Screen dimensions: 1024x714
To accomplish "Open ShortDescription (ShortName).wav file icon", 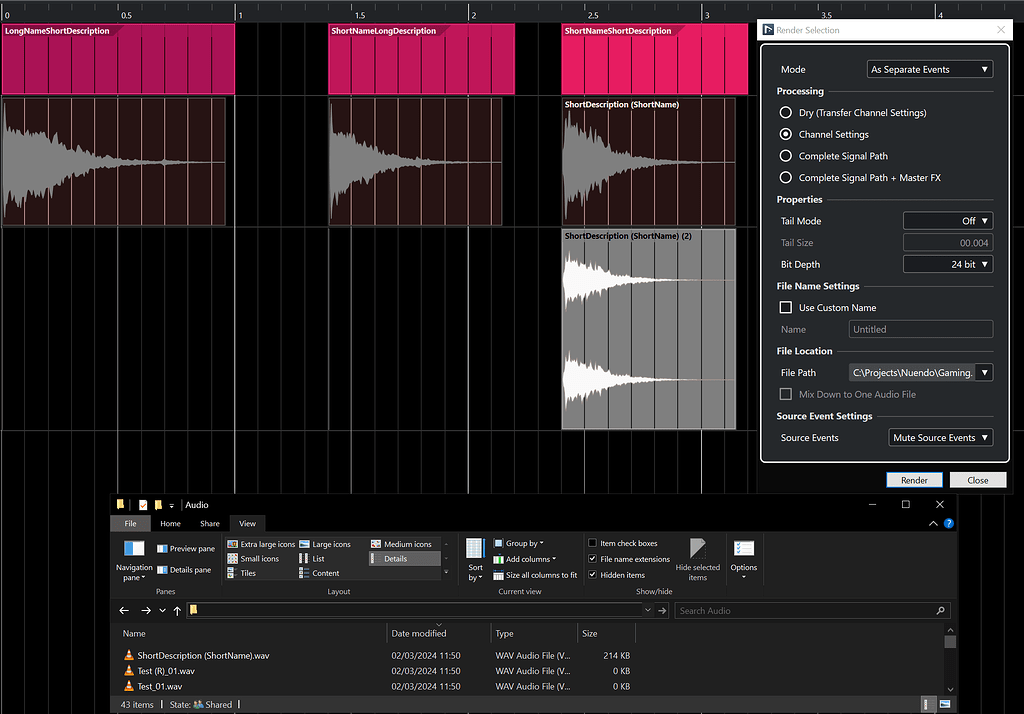I will tap(128, 655).
